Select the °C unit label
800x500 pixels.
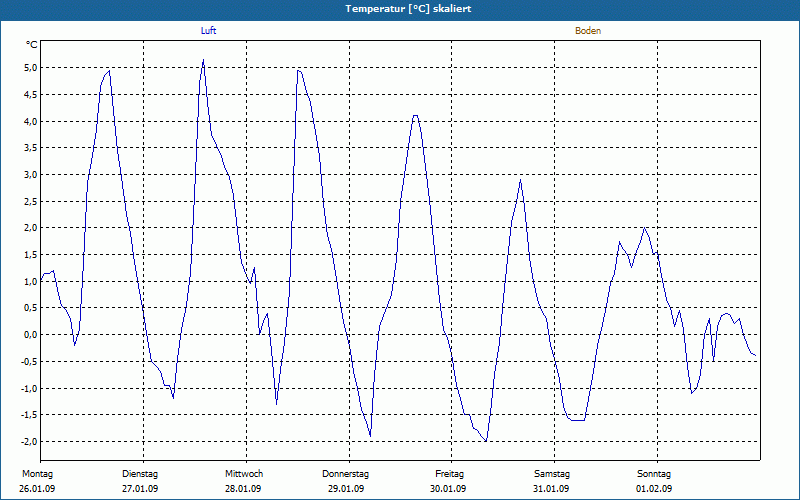[x=32, y=45]
